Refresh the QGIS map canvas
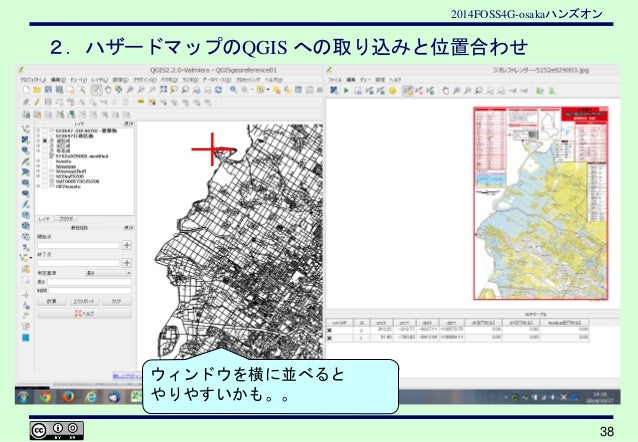Viewport: 638px width, 442px height. (218, 90)
